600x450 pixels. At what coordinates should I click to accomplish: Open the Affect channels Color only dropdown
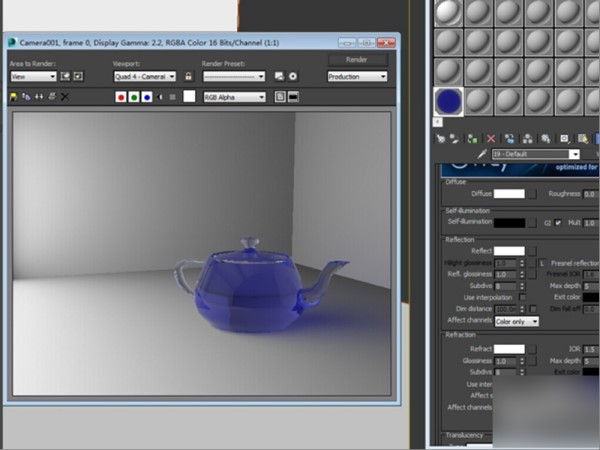point(517,321)
